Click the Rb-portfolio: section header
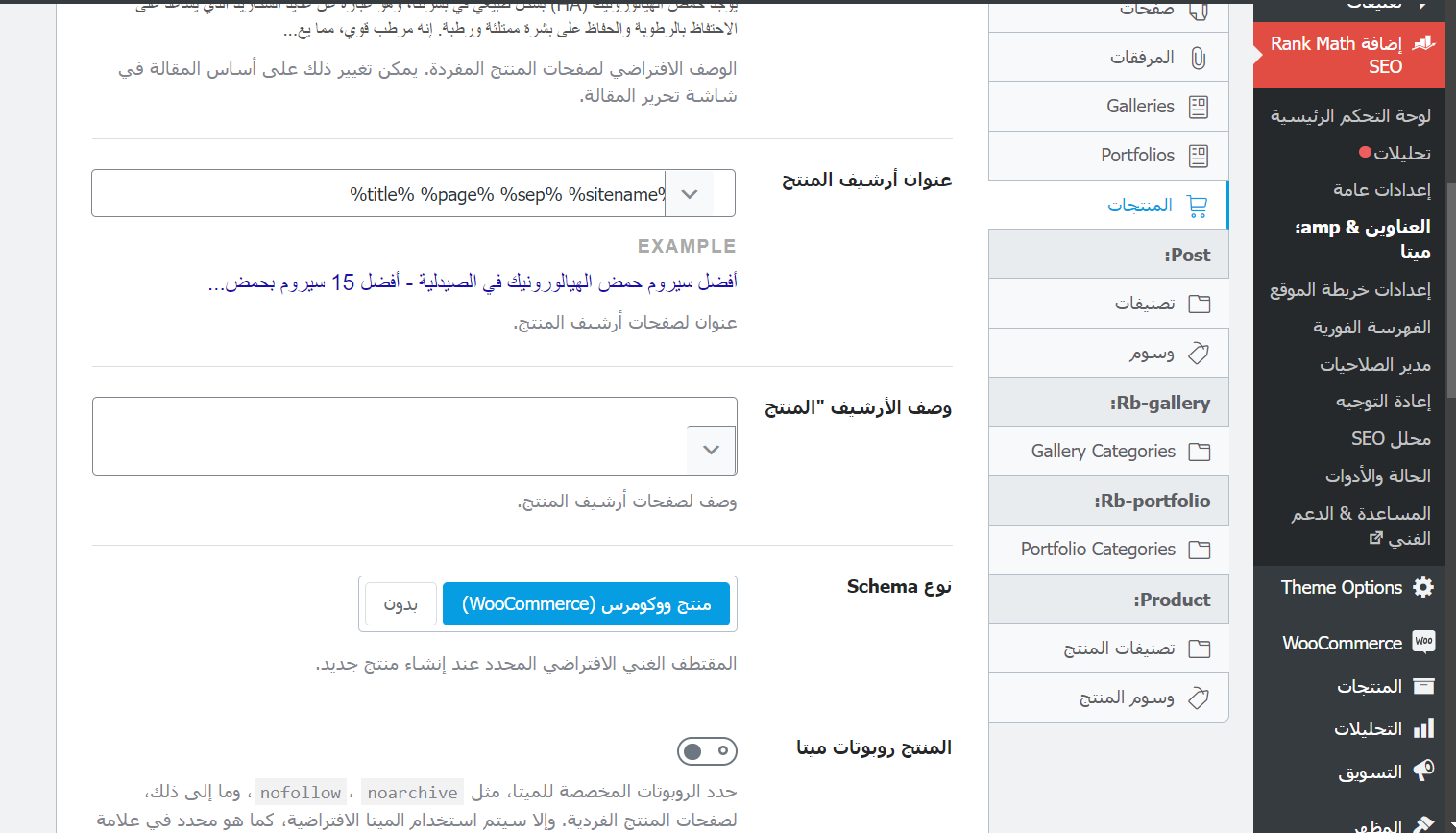Image resolution: width=1456 pixels, height=833 pixels. coord(1108,501)
